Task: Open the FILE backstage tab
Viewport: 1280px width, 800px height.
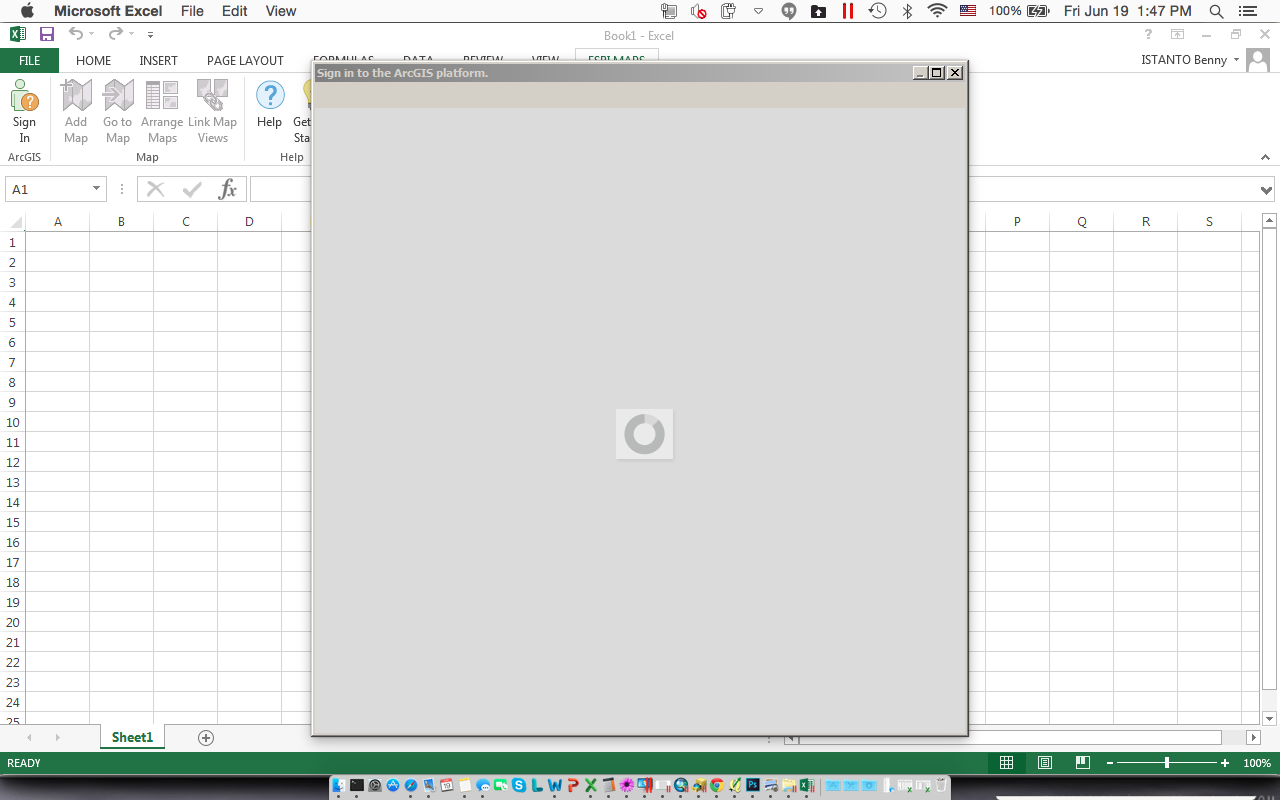Action: (30, 60)
